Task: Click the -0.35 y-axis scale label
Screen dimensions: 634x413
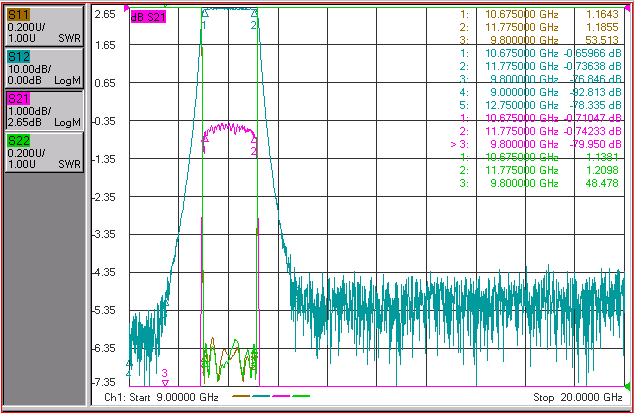Action: (104, 121)
